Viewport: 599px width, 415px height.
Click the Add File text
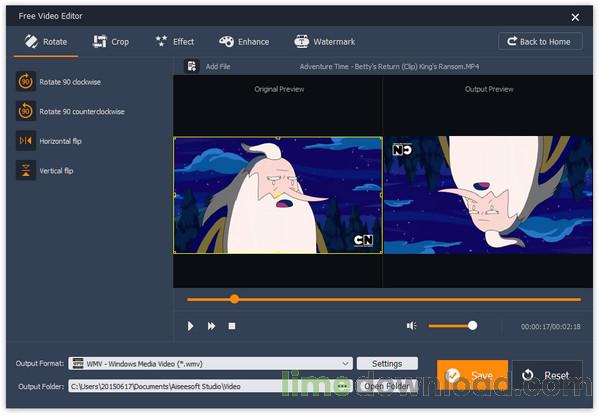pos(218,66)
